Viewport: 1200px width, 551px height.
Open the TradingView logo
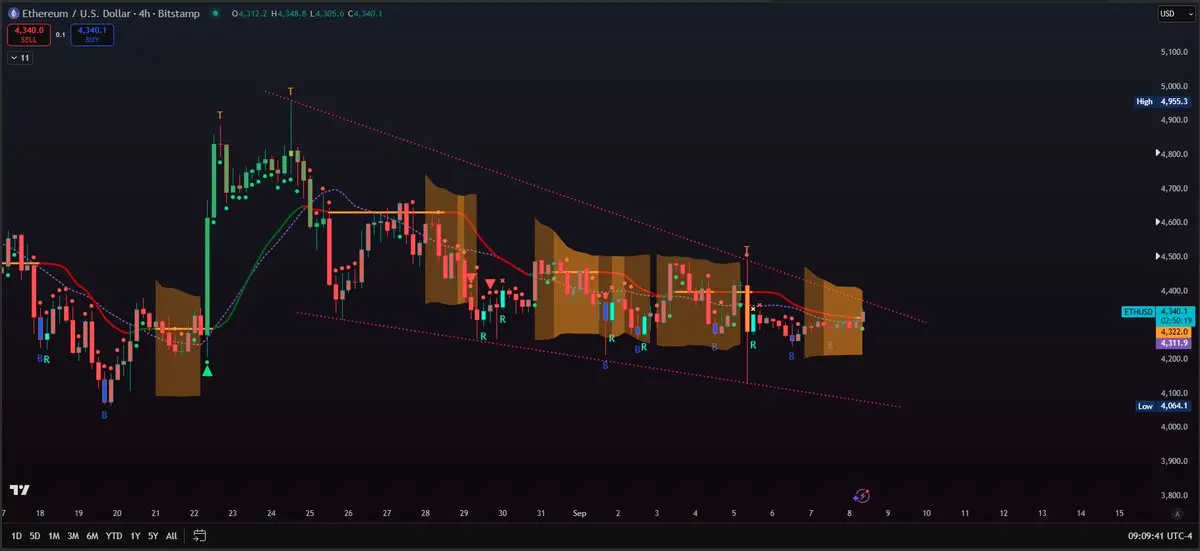tap(18, 490)
